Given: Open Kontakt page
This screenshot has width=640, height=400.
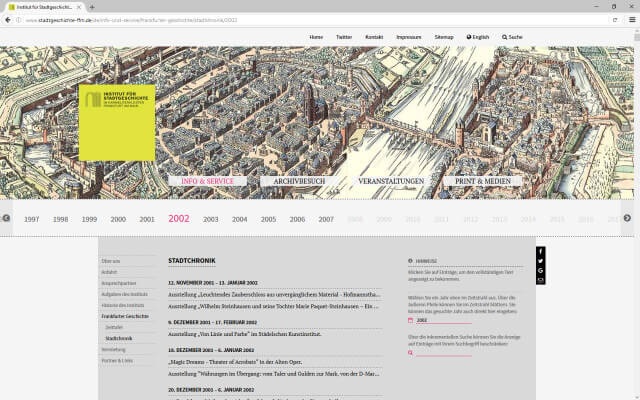Looking at the screenshot, I should [x=374, y=37].
